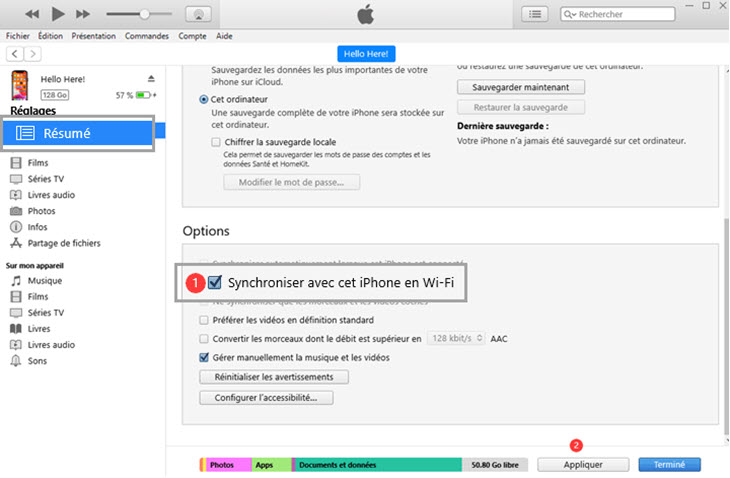The height and width of the screenshot is (478, 730).
Task: Select the Résumé sidebar item
Action: coord(78,133)
